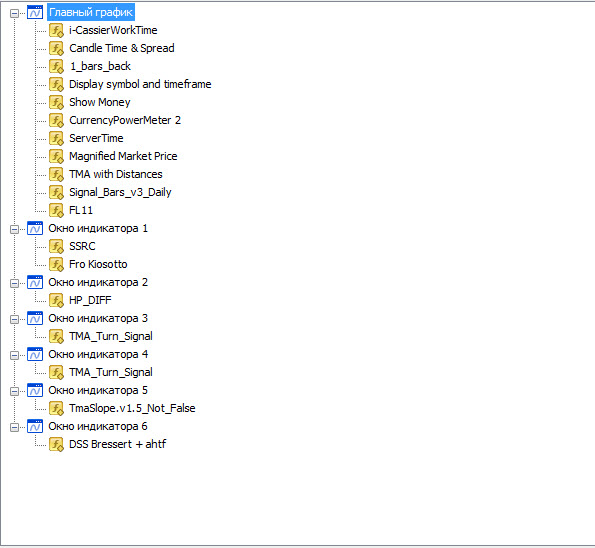
Task: Click the icon of DSS Bressert + ahtf
Action: point(57,445)
